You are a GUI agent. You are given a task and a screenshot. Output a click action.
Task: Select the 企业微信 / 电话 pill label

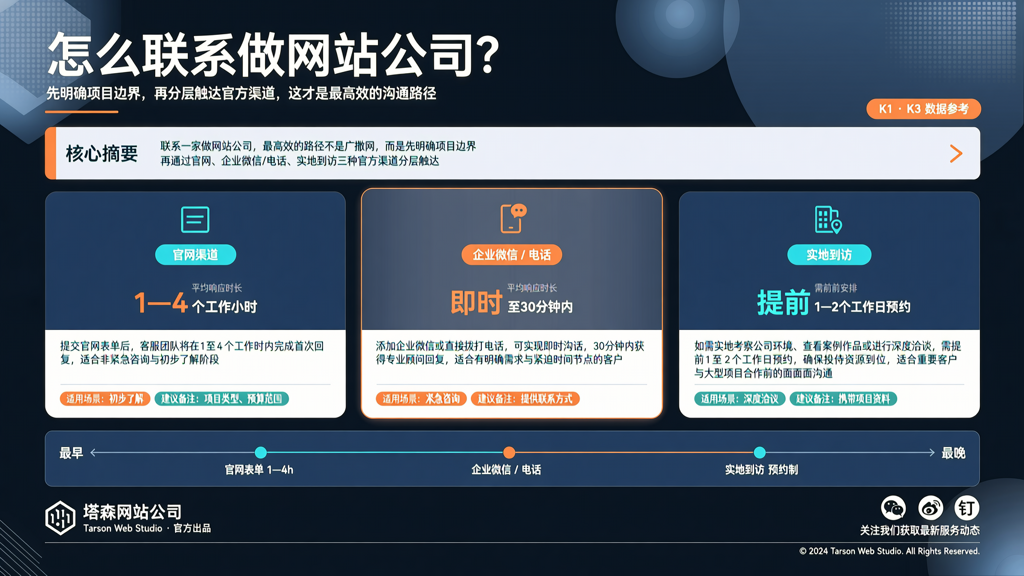tap(511, 255)
